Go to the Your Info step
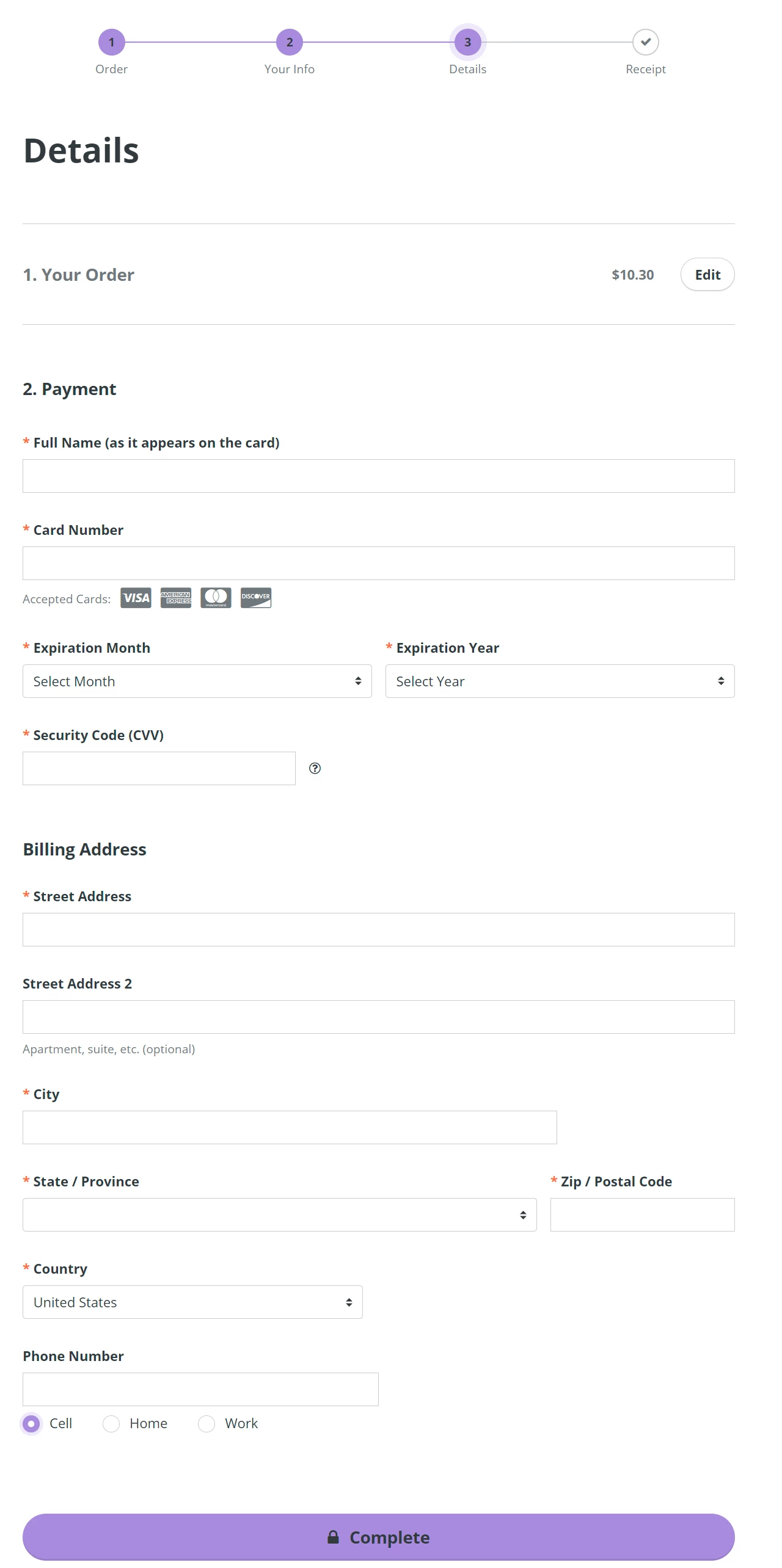Screen dimensions: 782x1568 pos(289,43)
